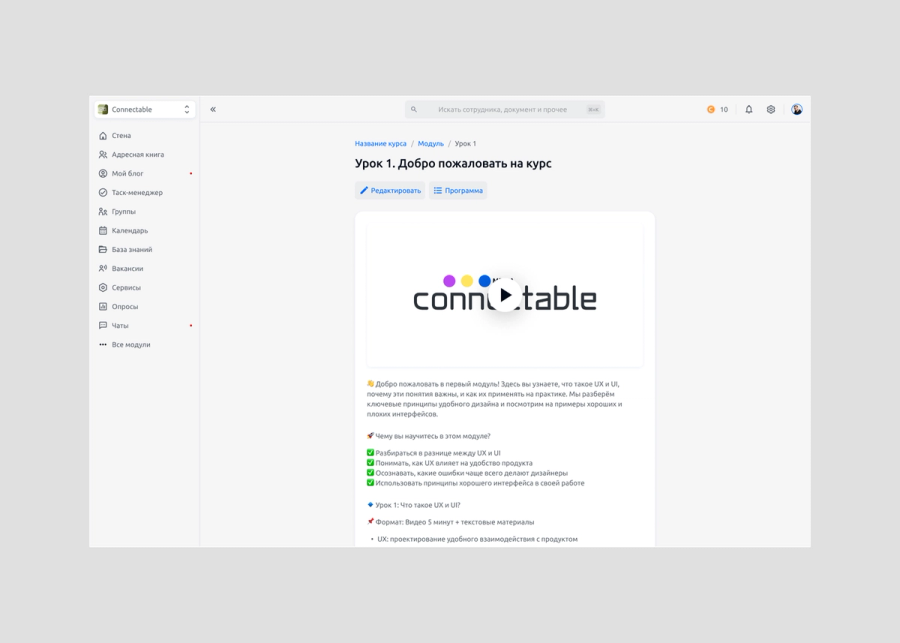Open the Connectable workspace switcher dropdown
This screenshot has width=900, height=643.
(145, 109)
